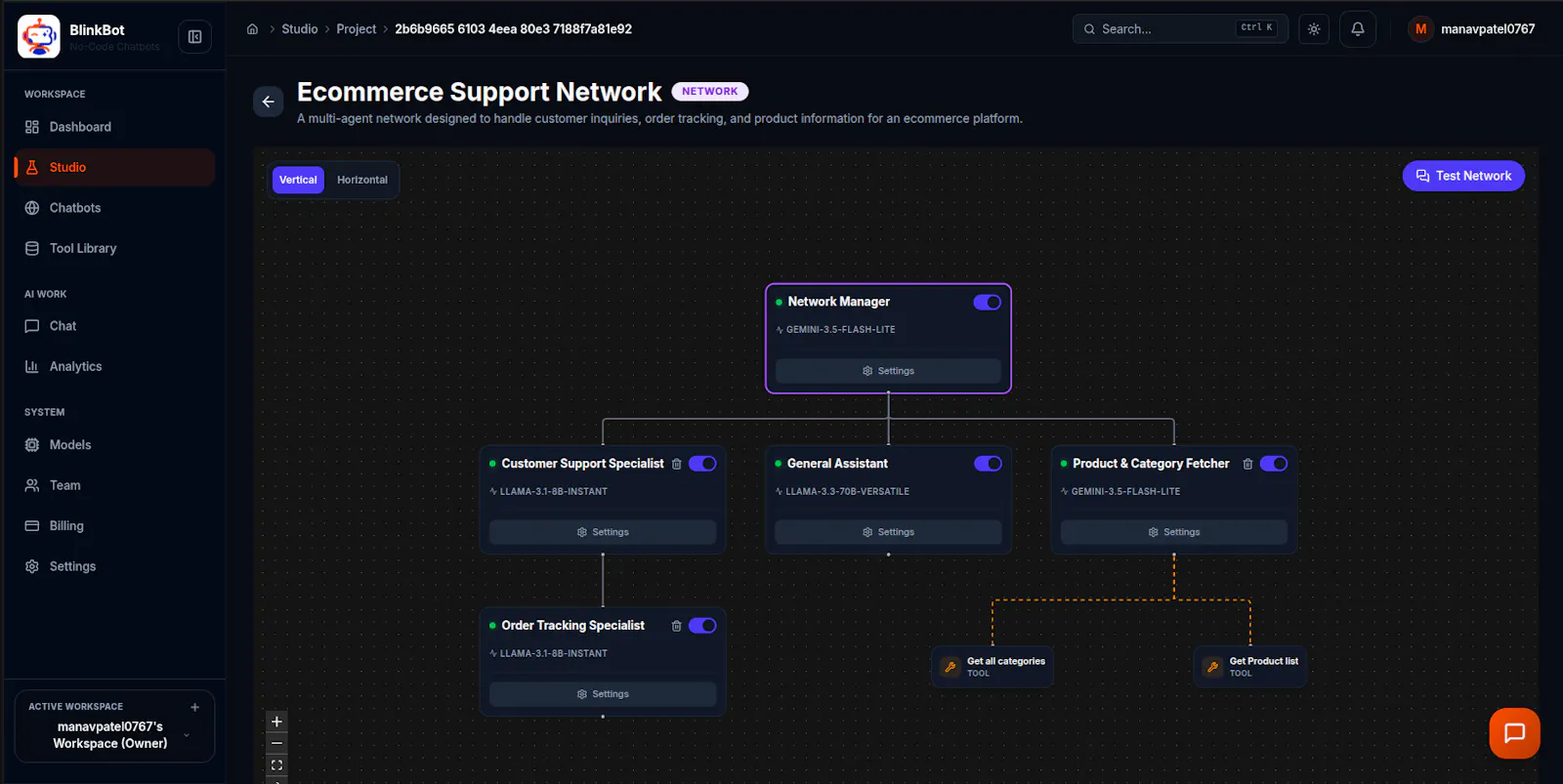
Task: Delete Product & Category Fetcher trash icon
Action: tap(1247, 464)
